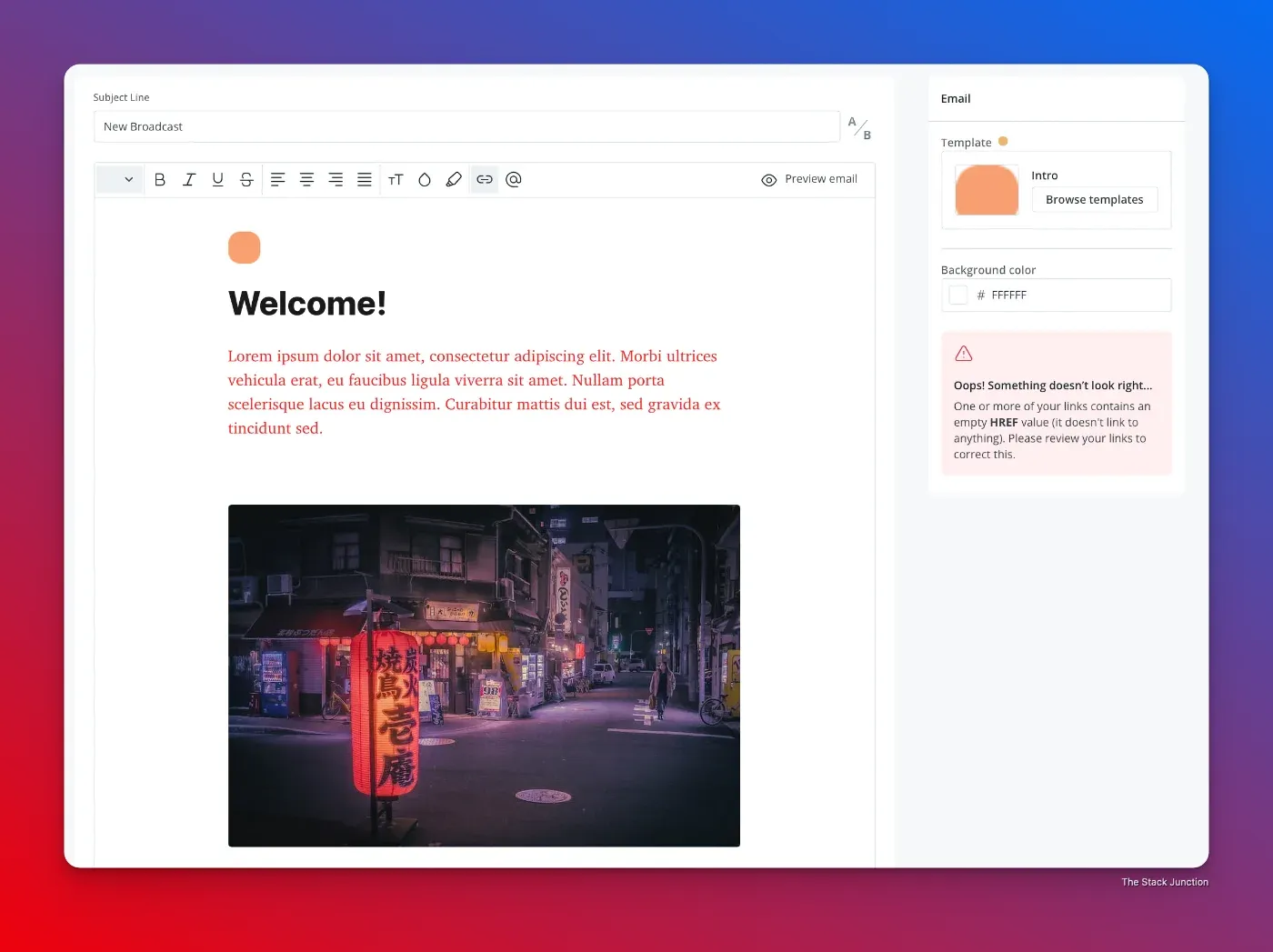Viewport: 1273px width, 952px height.
Task: Open the background color swatch picker
Action: tap(957, 295)
